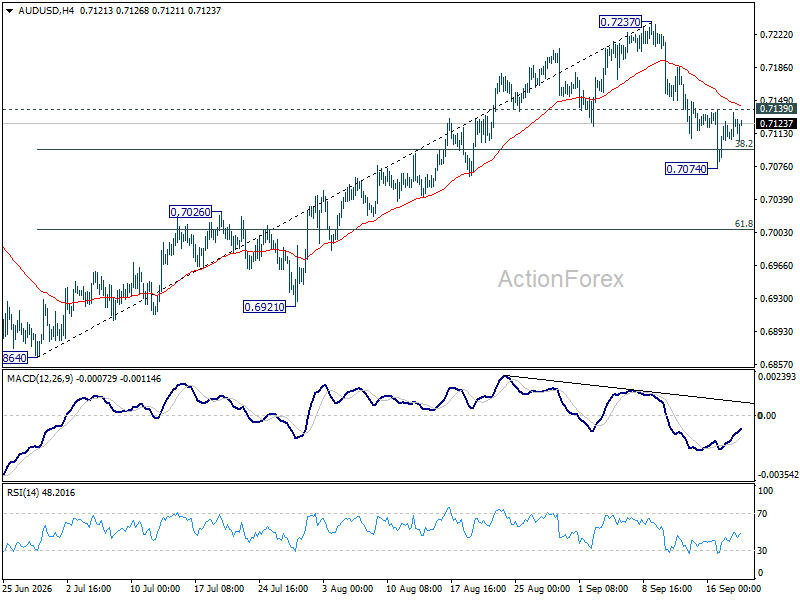
Task: Click the 3 Aug 00:00 time axis marker
Action: pyautogui.click(x=347, y=589)
